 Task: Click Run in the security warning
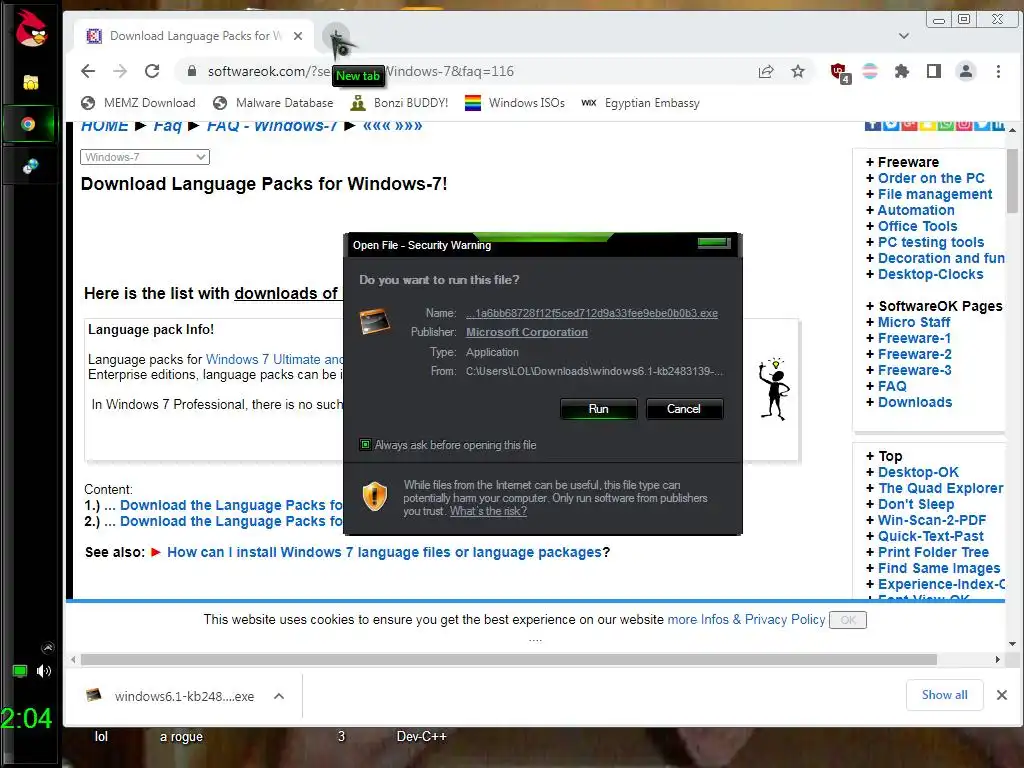coord(598,409)
